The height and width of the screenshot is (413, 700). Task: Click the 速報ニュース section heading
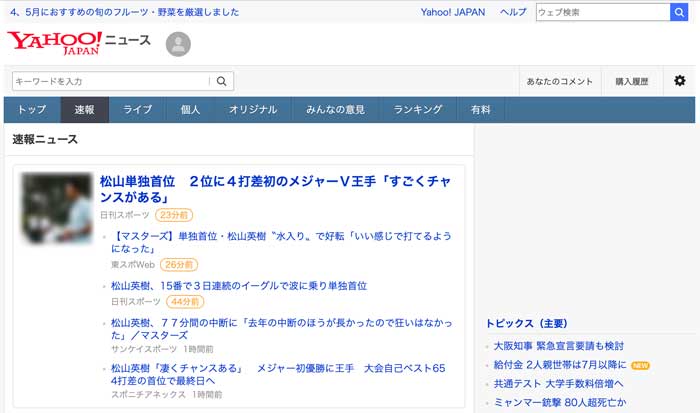click(45, 139)
